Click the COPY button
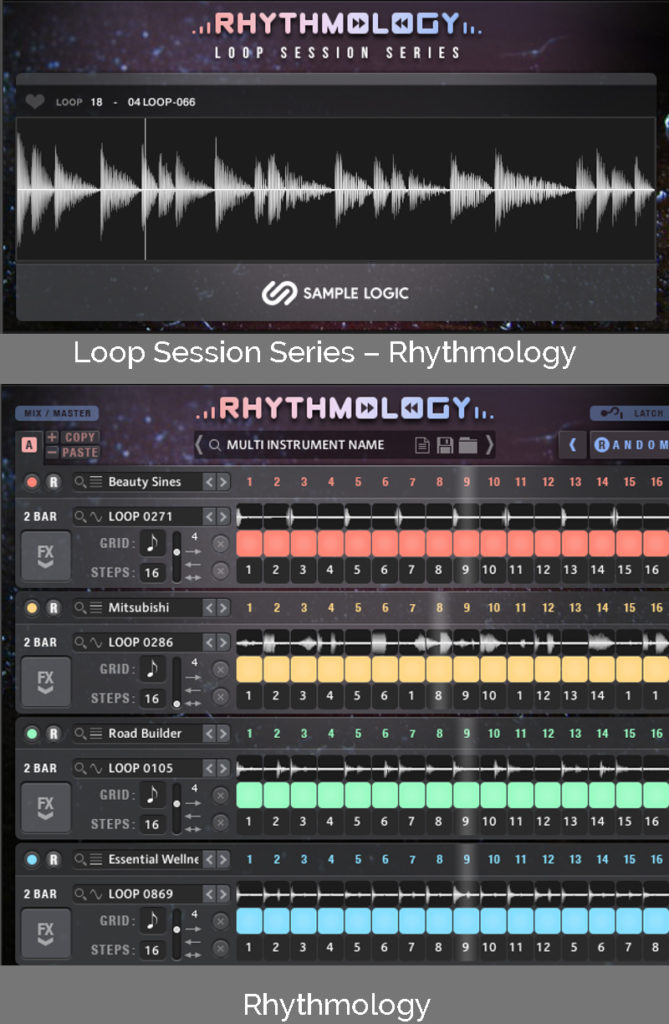Image resolution: width=669 pixels, height=1024 pixels. point(80,437)
